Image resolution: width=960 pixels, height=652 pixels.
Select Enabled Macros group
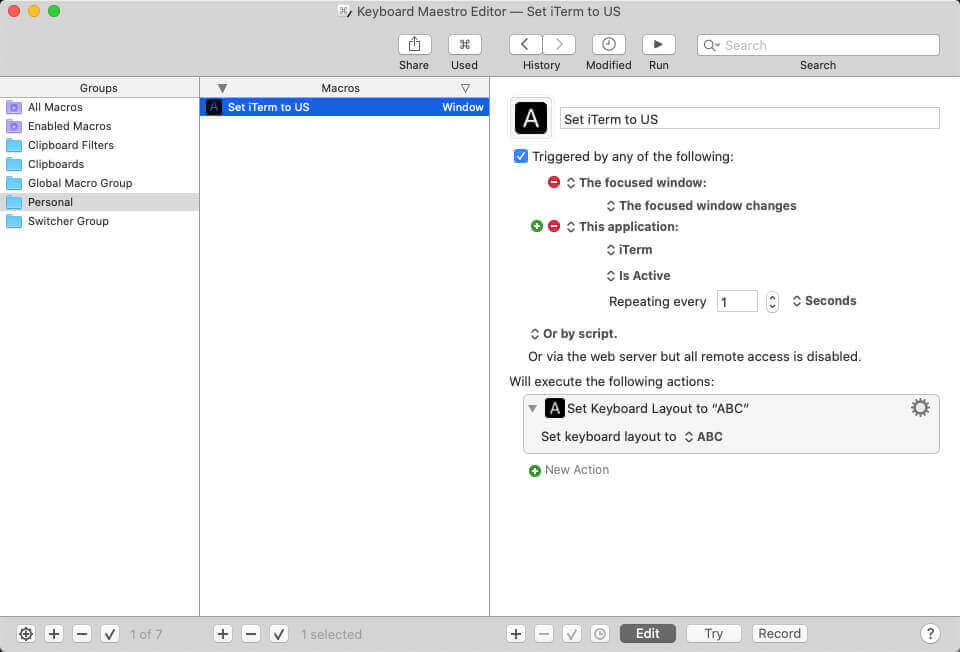coord(99,126)
